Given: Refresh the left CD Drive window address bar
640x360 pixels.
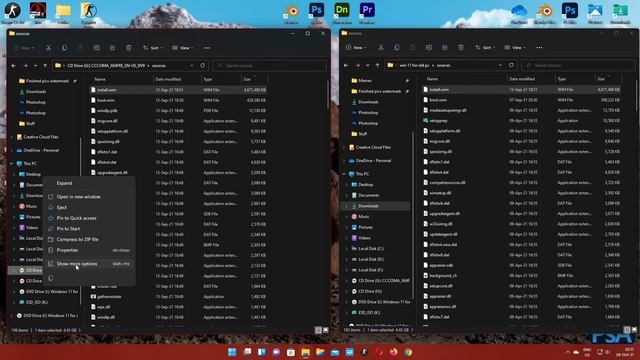Looking at the screenshot, I should click(202, 65).
